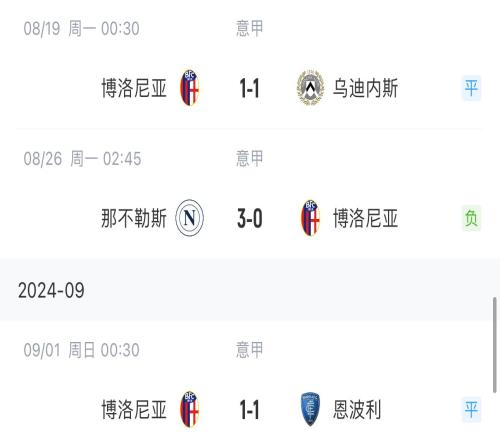Click the 意甲 league label on 08/26
Screen dimensions: 500x440
point(250,158)
